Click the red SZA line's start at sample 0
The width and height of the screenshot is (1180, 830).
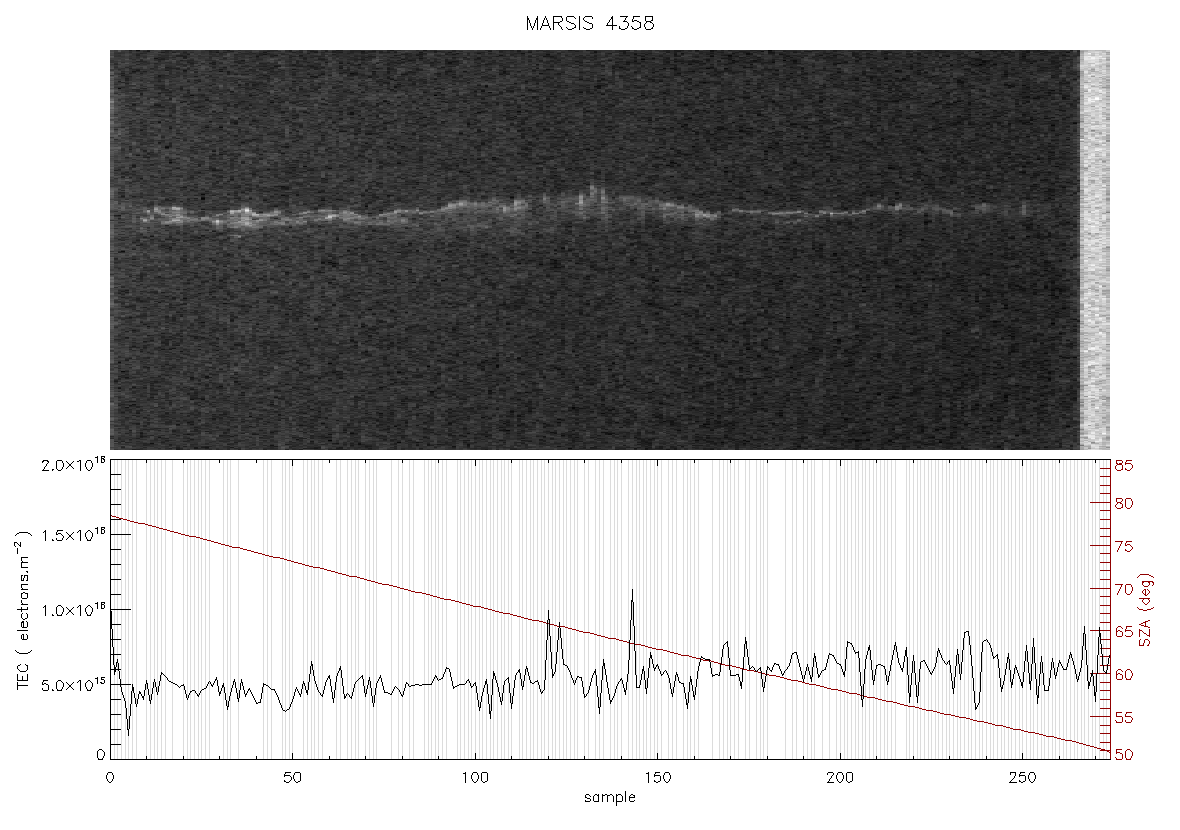tap(111, 516)
